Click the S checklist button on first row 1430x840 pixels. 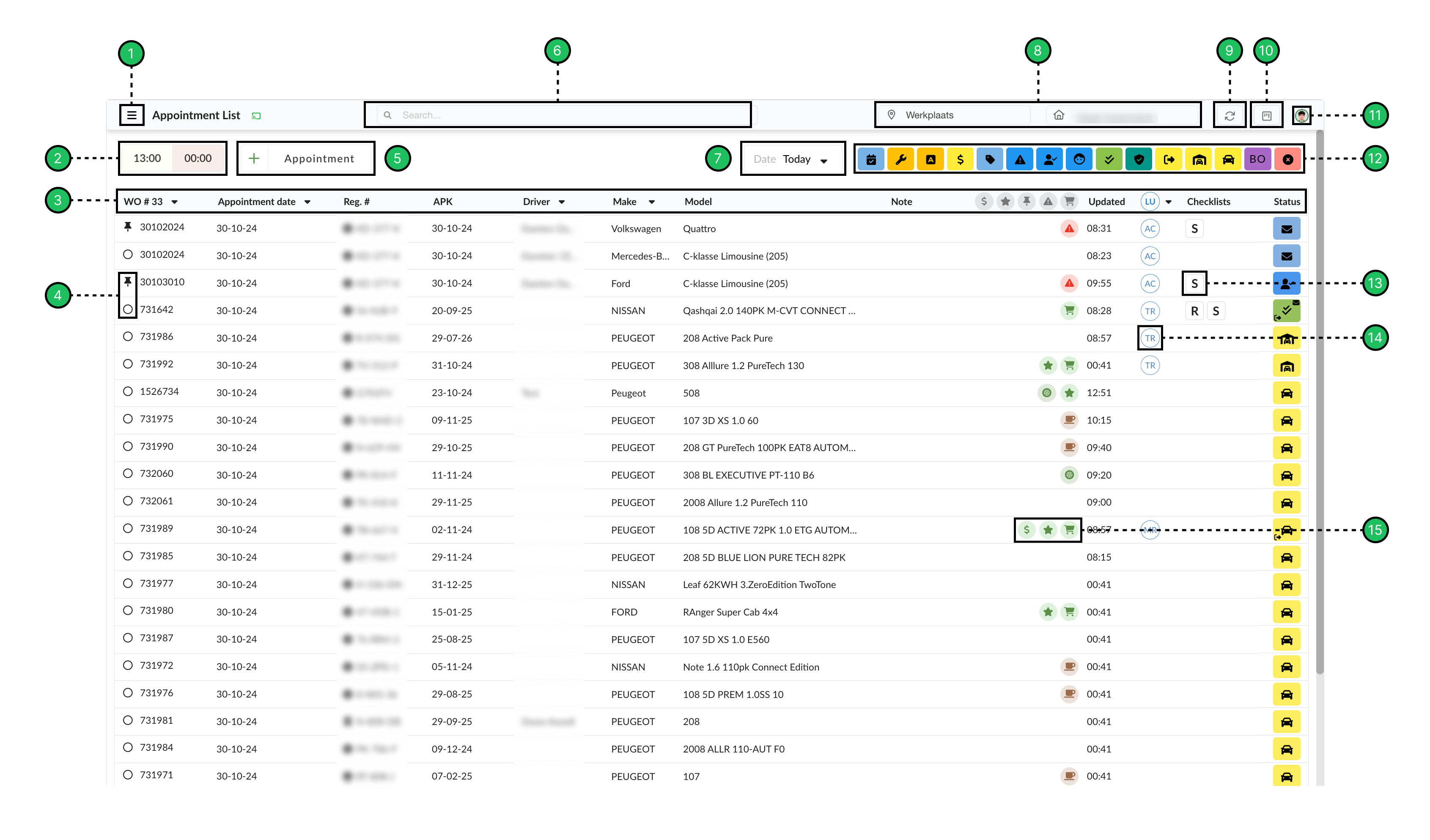click(x=1194, y=229)
